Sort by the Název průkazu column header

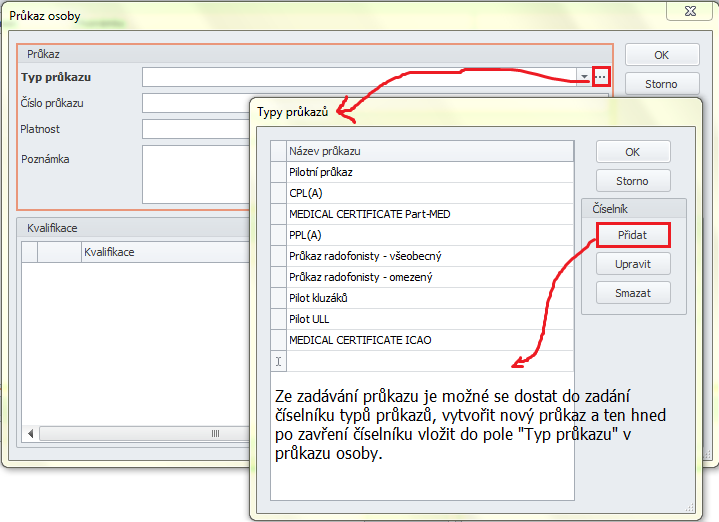click(x=428, y=151)
